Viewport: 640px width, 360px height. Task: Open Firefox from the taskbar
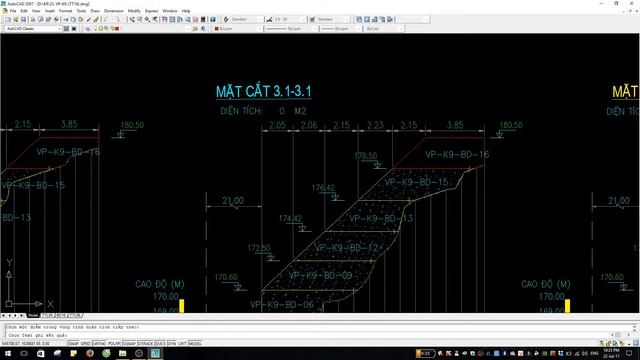[90, 353]
